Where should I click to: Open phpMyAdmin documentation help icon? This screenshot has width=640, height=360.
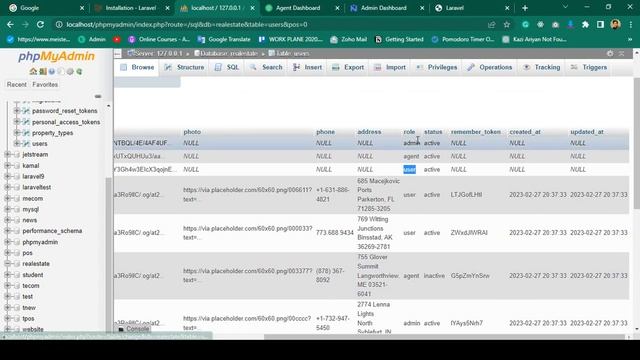51,71
